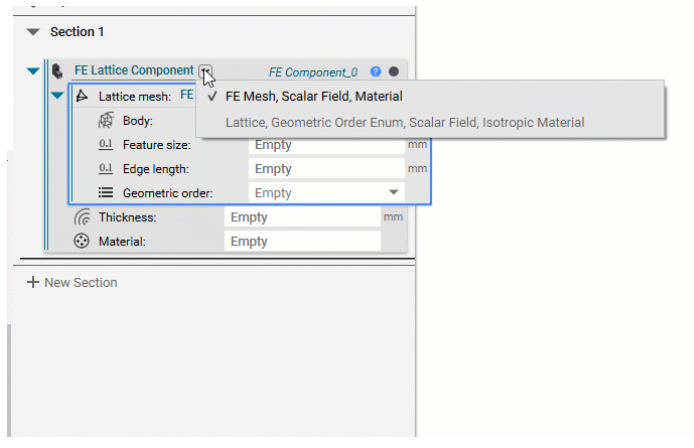Click the FE Lattice Component block icon
Viewport: 694px width, 448px height.
click(x=57, y=71)
